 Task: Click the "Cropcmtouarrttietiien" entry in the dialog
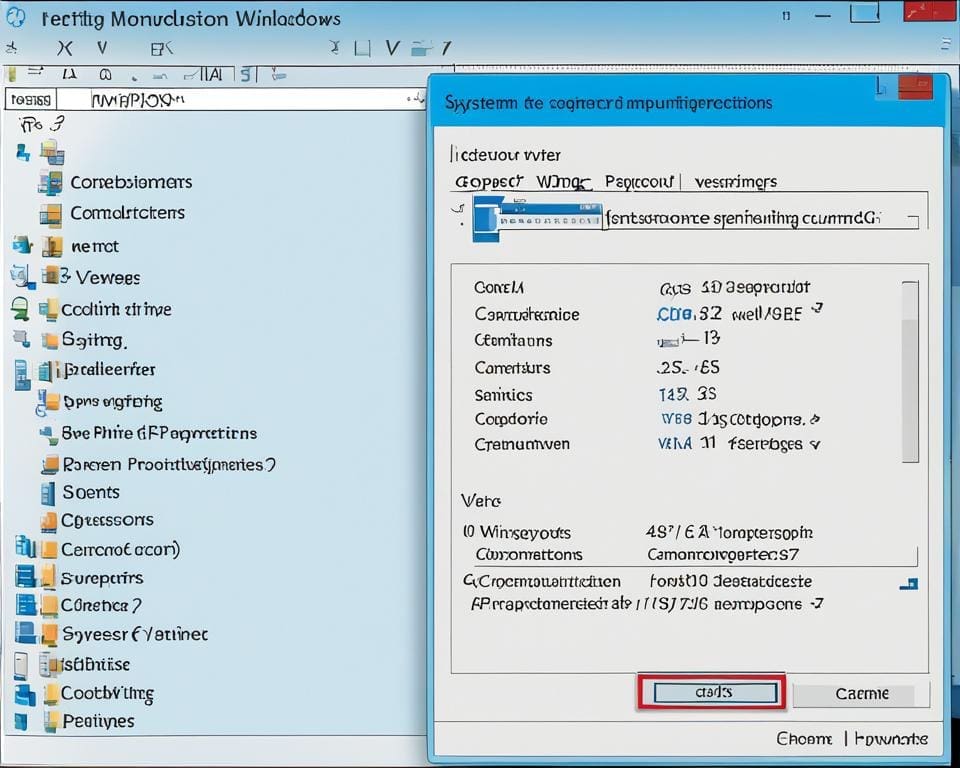(x=542, y=581)
